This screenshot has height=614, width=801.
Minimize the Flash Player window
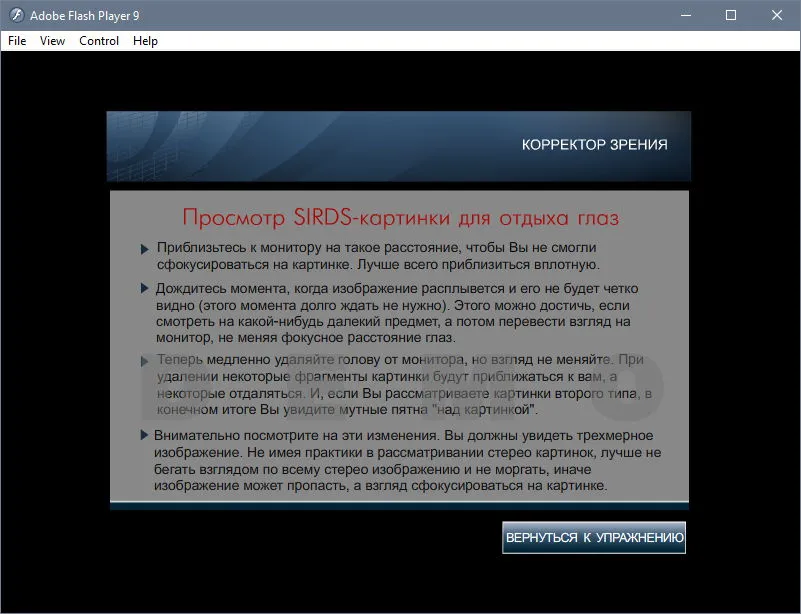[x=686, y=15]
